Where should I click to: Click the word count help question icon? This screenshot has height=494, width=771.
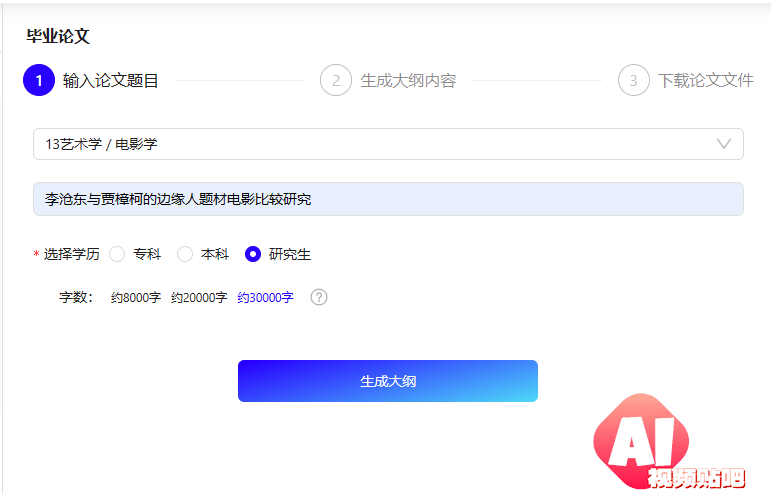tap(319, 297)
